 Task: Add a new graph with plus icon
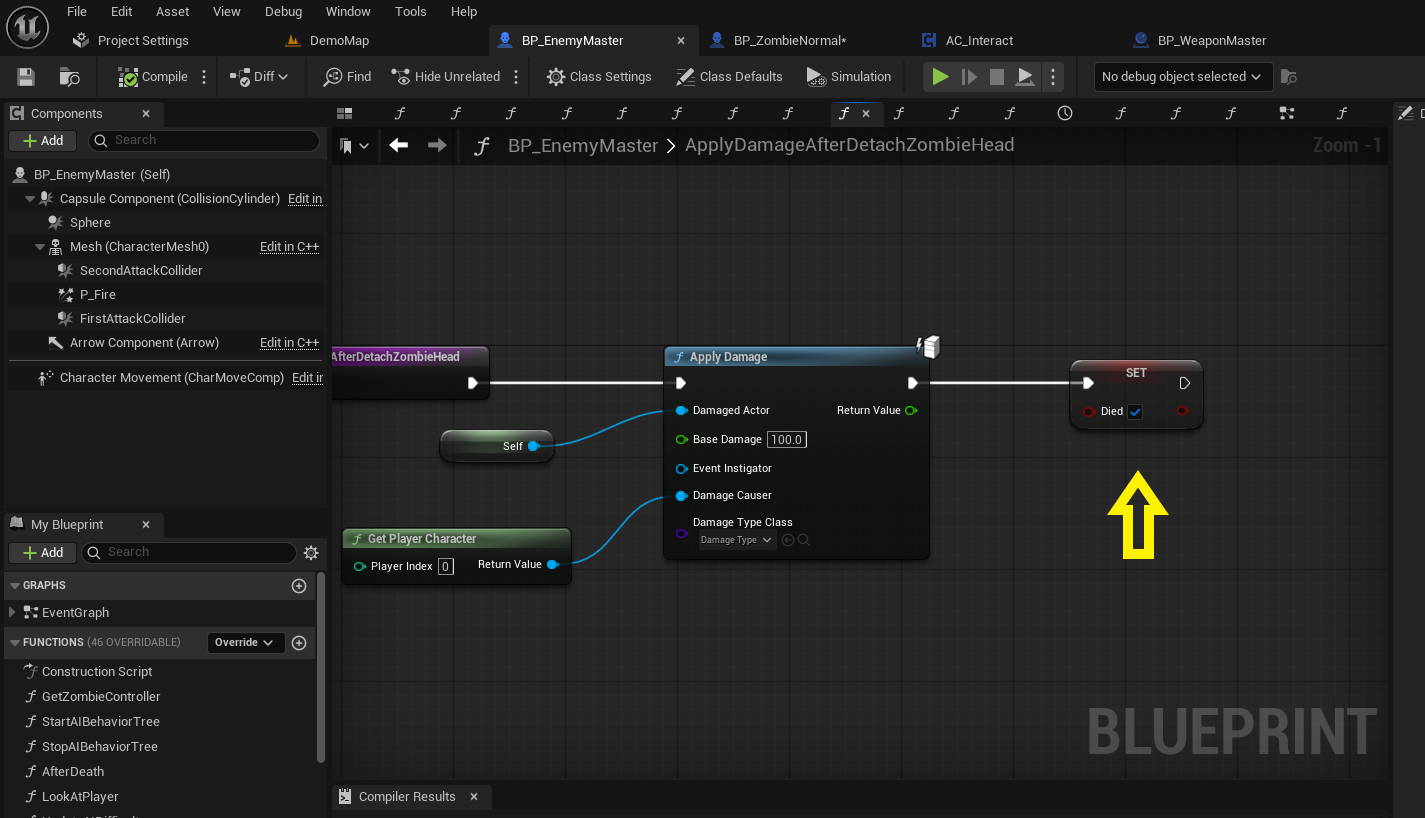pos(298,586)
